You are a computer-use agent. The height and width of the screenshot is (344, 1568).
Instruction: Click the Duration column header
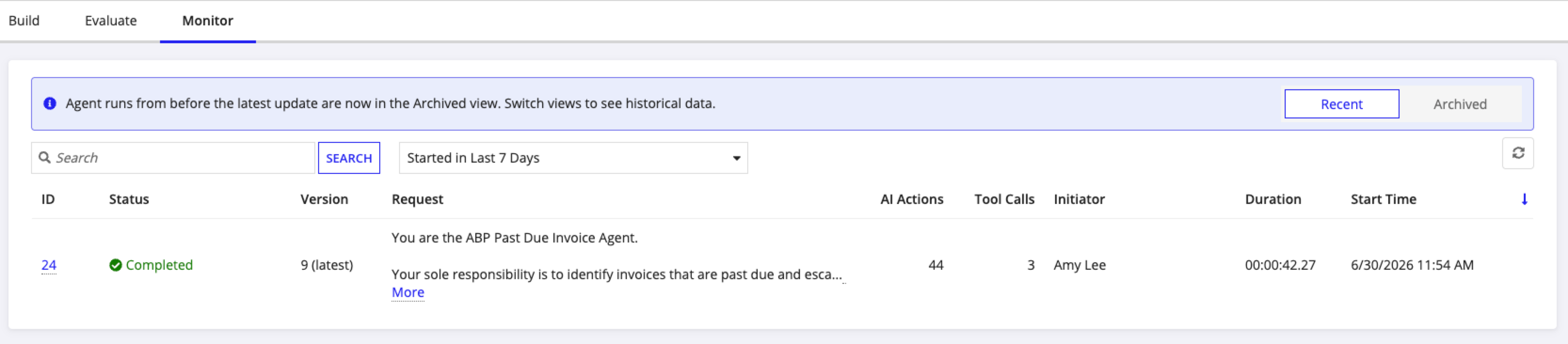(x=1273, y=199)
